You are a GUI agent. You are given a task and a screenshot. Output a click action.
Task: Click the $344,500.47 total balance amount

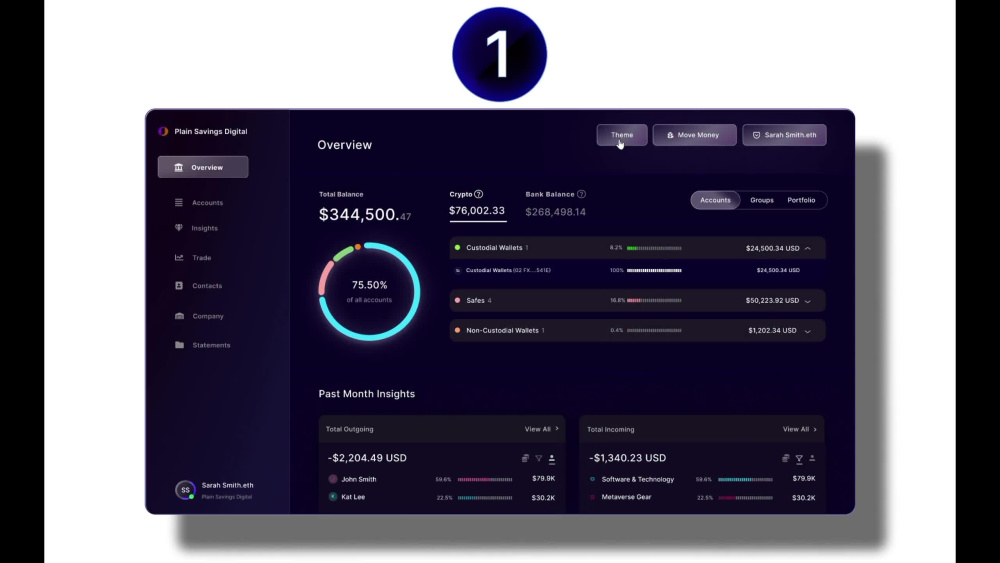pos(365,215)
